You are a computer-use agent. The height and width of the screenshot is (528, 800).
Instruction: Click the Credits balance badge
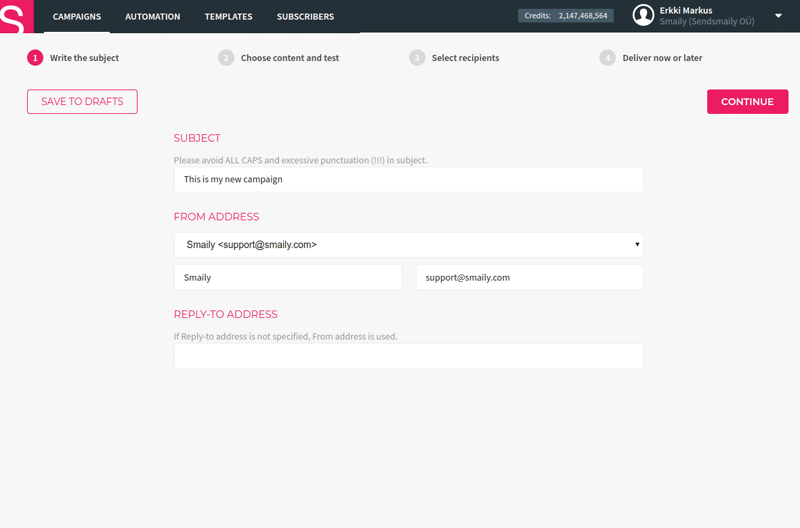566,16
